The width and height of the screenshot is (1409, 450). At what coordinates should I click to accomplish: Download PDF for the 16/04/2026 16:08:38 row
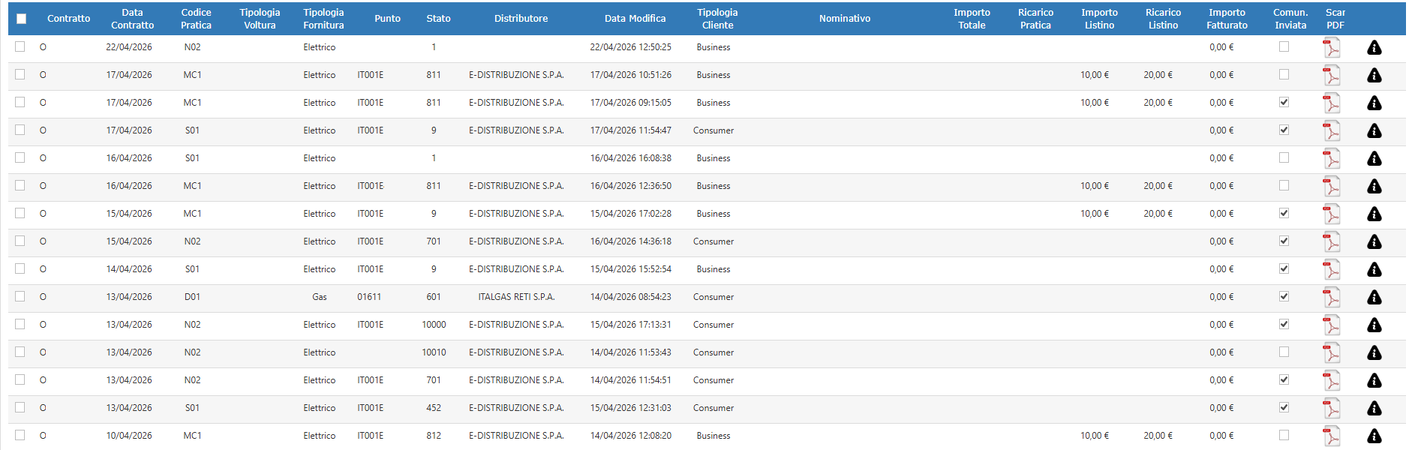click(x=1331, y=159)
